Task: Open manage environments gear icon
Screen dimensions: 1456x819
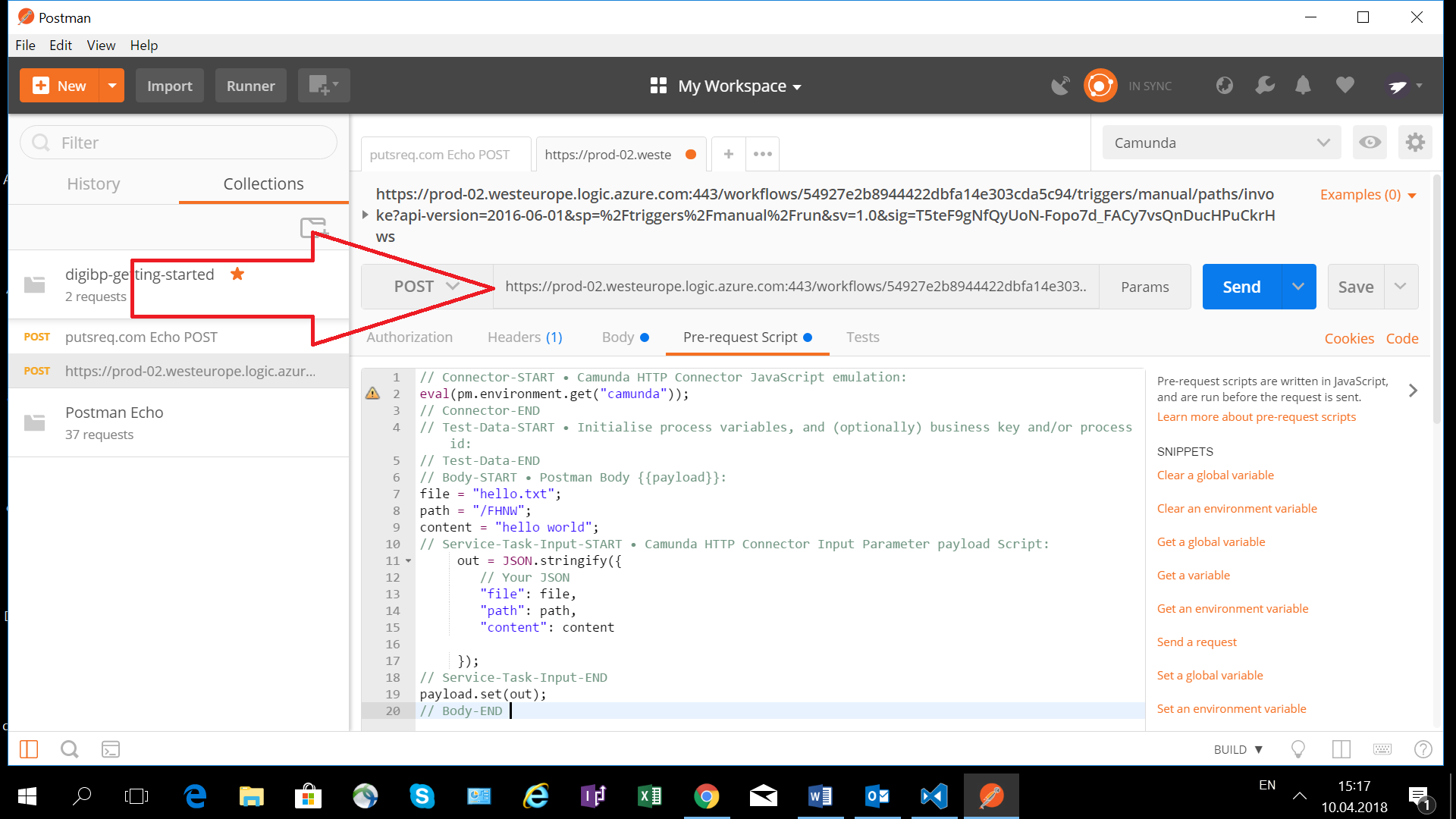Action: tap(1415, 143)
